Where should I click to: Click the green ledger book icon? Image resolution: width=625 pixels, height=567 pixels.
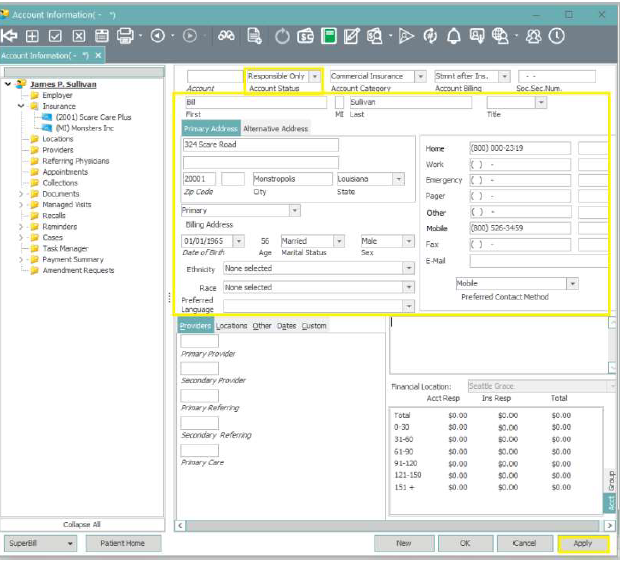coord(327,36)
